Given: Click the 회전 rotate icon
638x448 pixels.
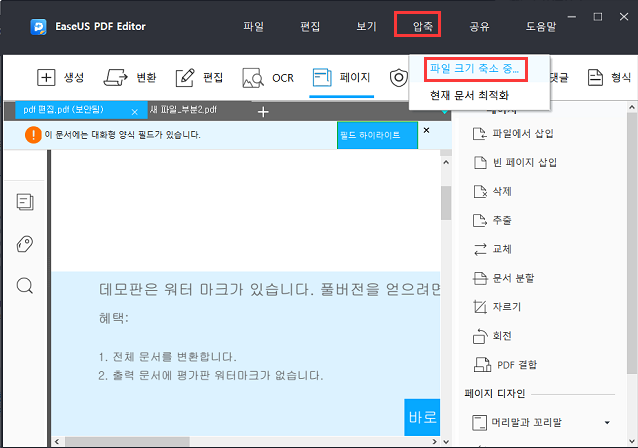Looking at the screenshot, I should 480,336.
